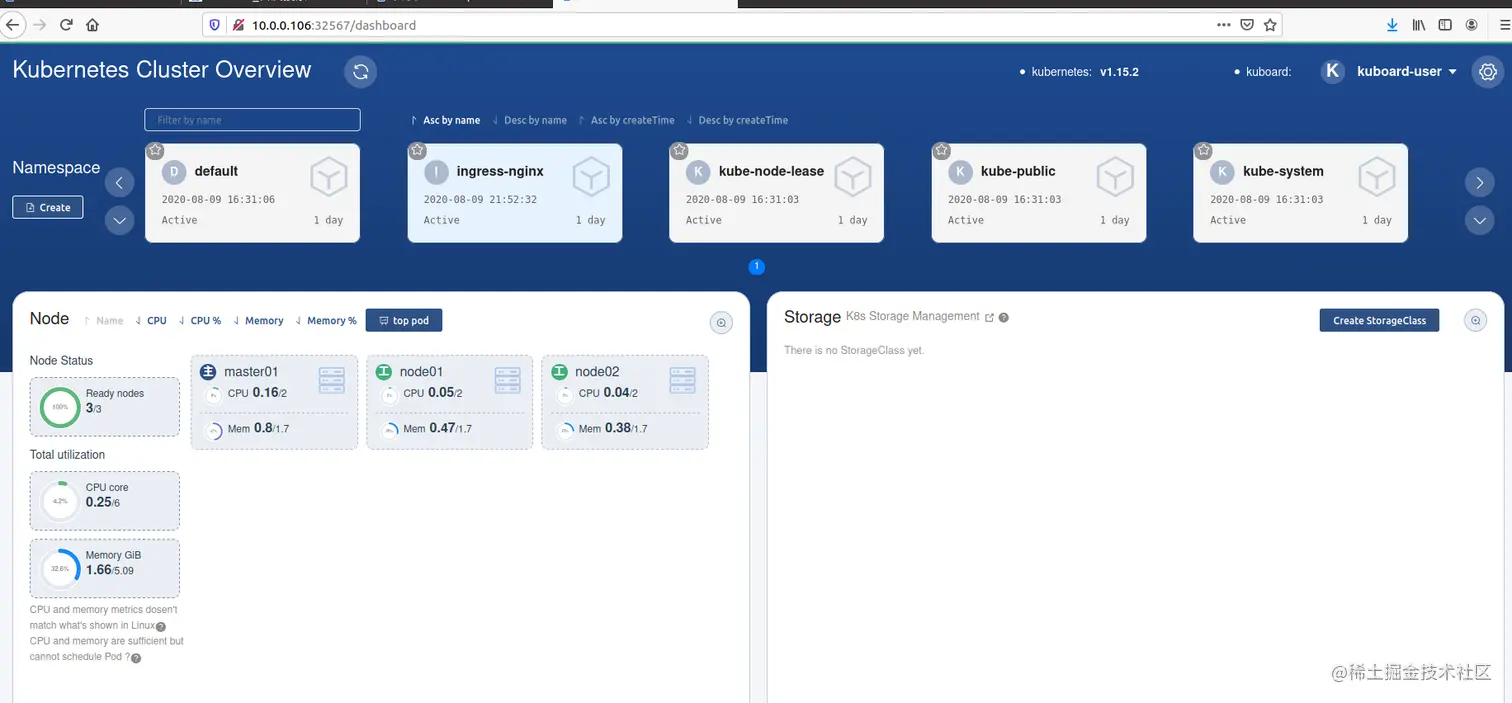This screenshot has width=1512, height=703.
Task: Click the node01 role badge icon
Action: coord(384,372)
